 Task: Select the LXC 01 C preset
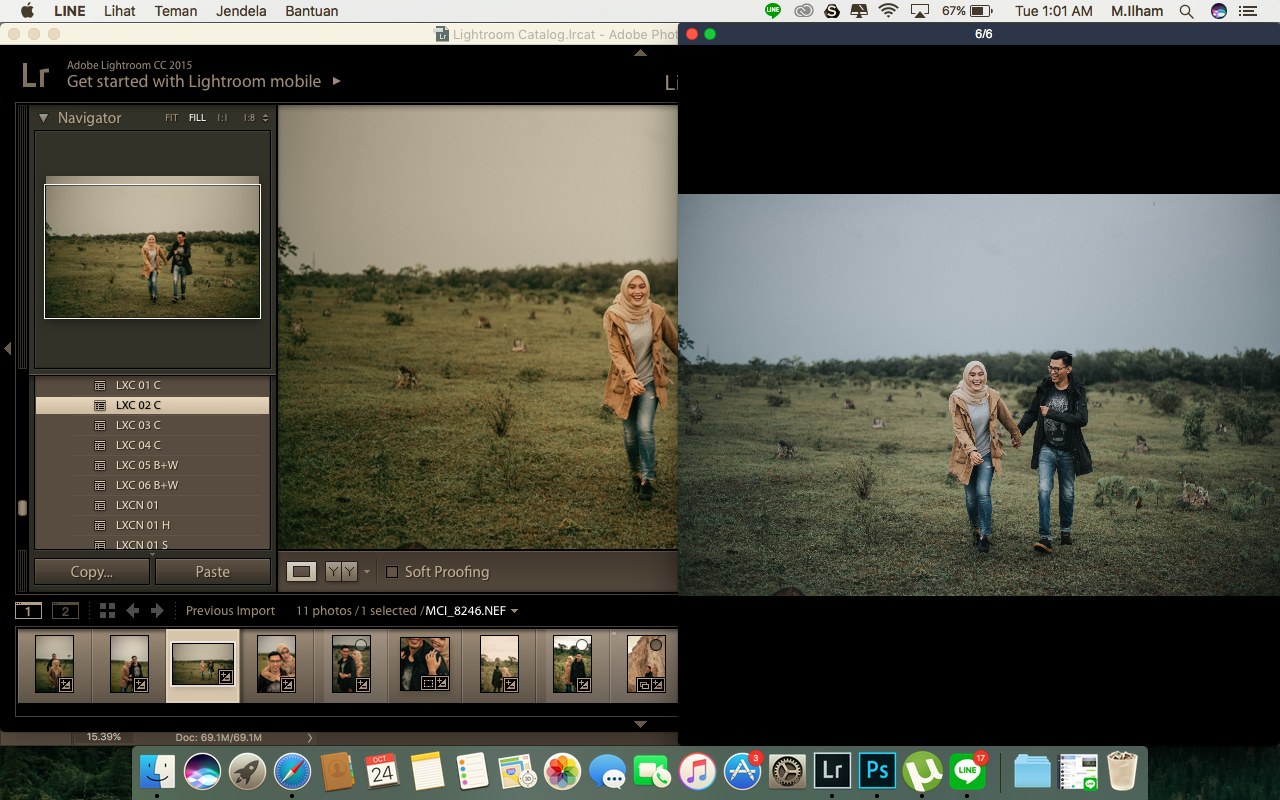(x=152, y=385)
